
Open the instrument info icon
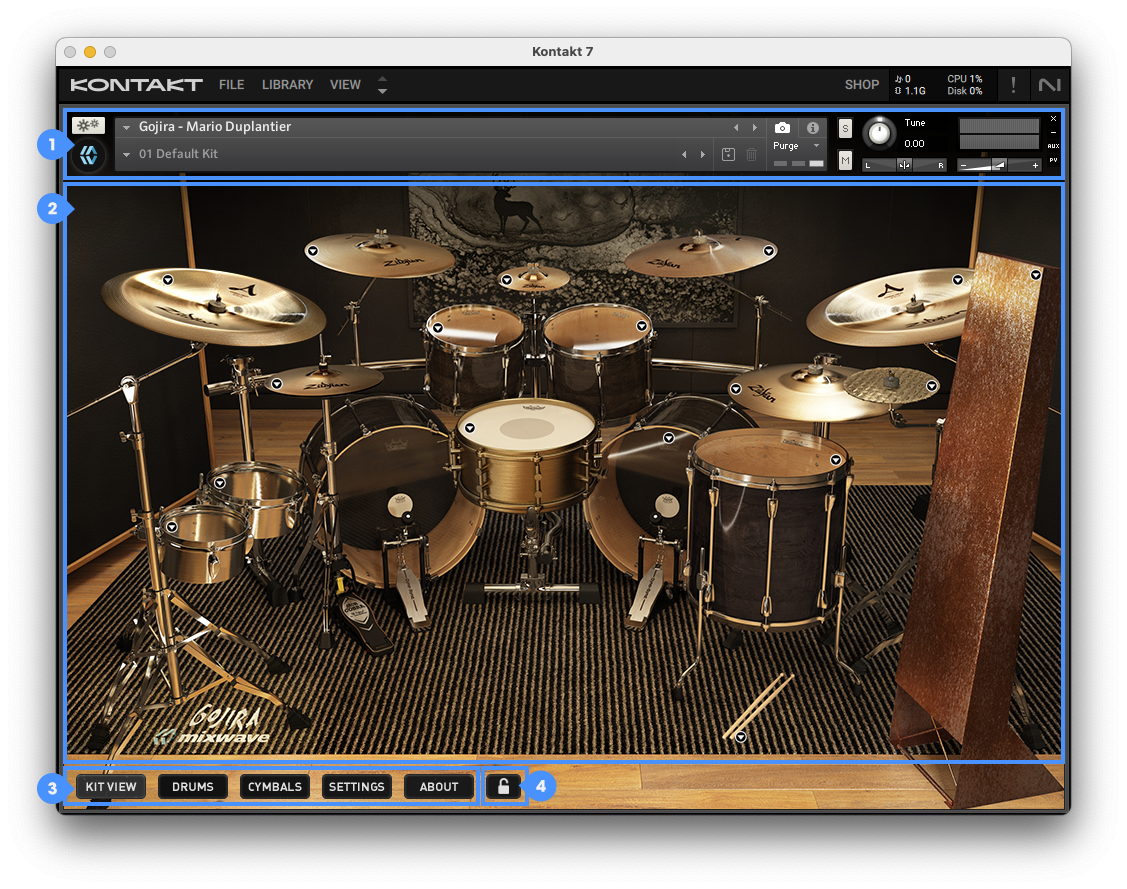(x=813, y=128)
